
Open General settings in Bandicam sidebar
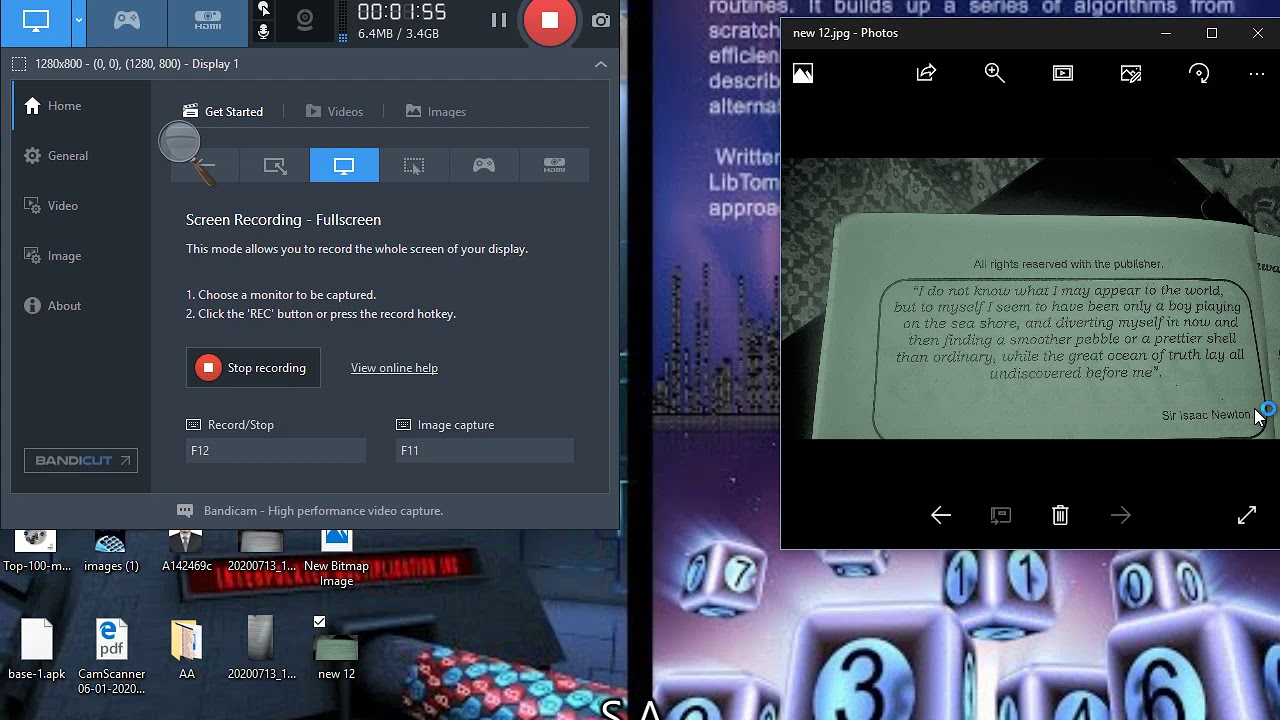point(57,156)
